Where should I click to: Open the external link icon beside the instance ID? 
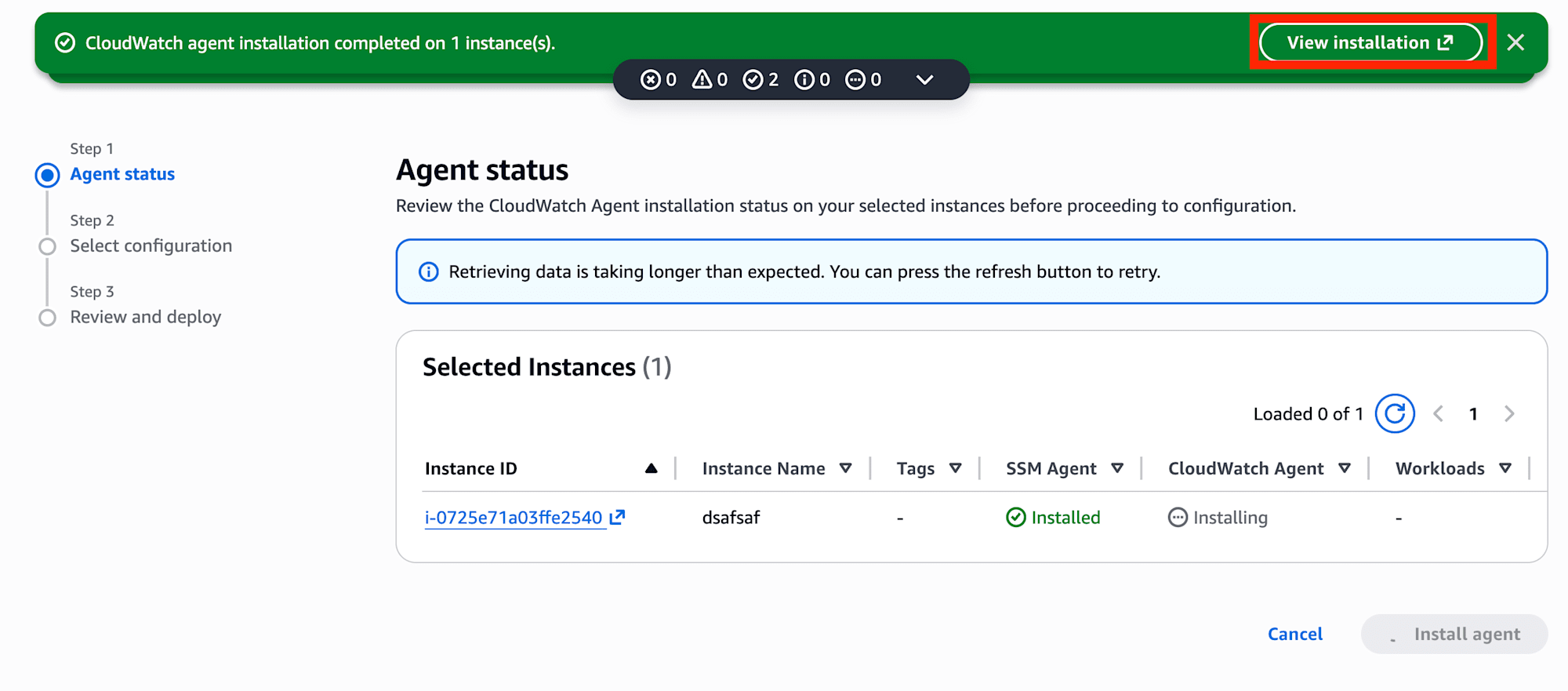(618, 517)
